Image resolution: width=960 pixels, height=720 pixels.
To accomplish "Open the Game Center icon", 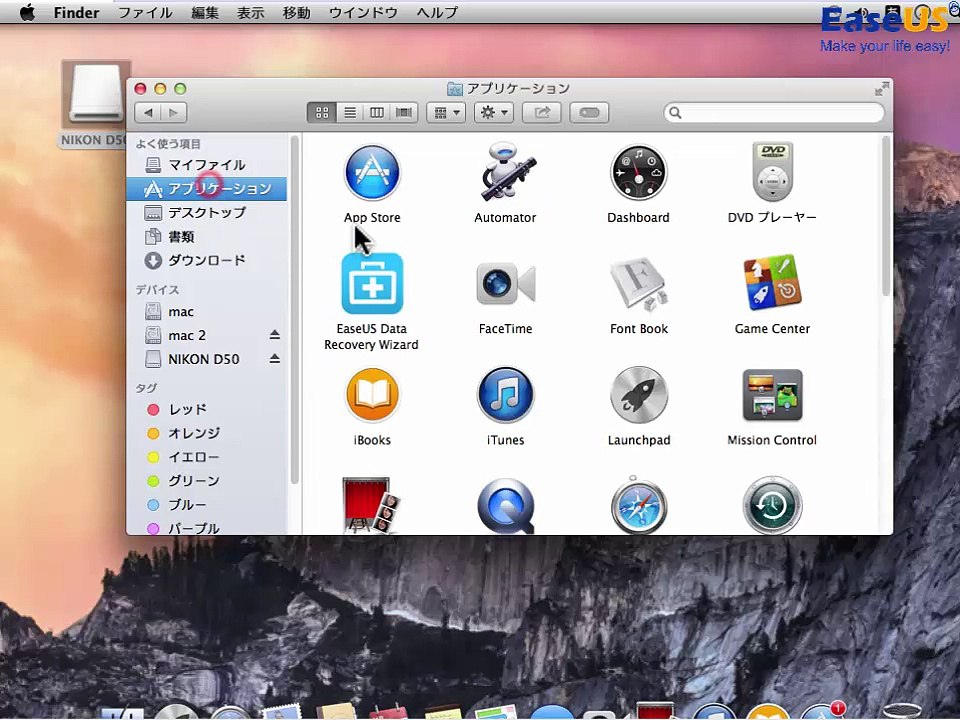I will pos(772,283).
